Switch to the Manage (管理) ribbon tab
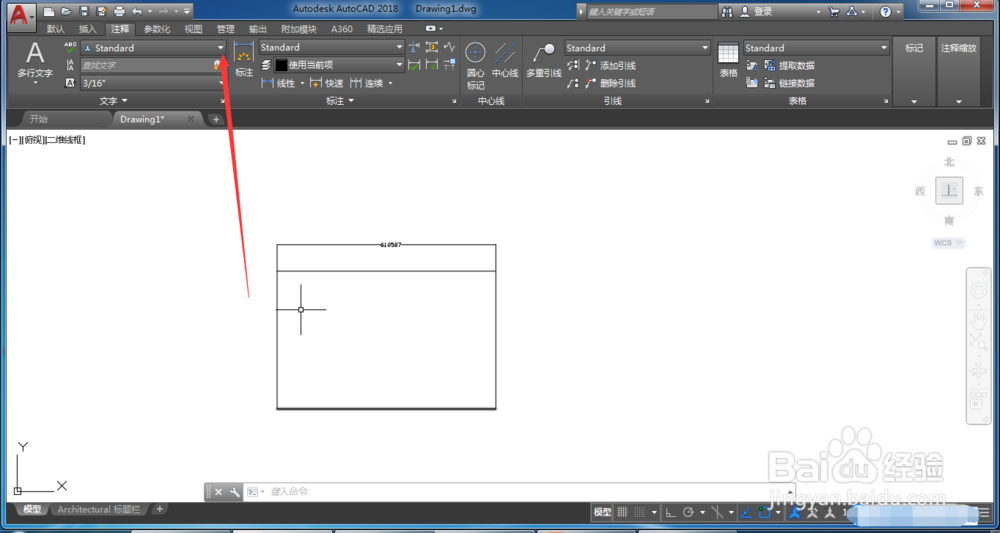This screenshot has width=1000, height=533. pos(225,29)
